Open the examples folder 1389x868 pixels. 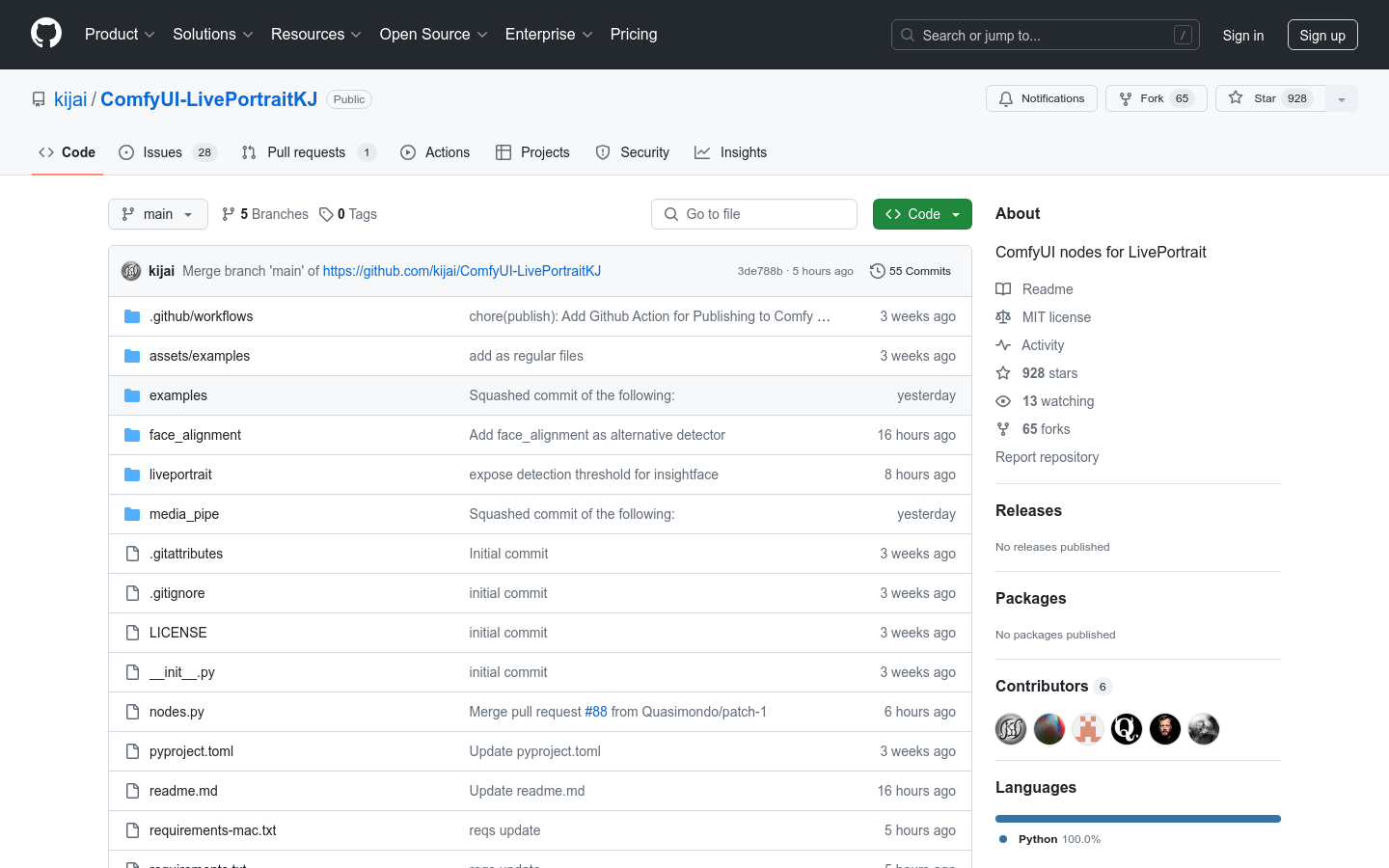(x=178, y=395)
